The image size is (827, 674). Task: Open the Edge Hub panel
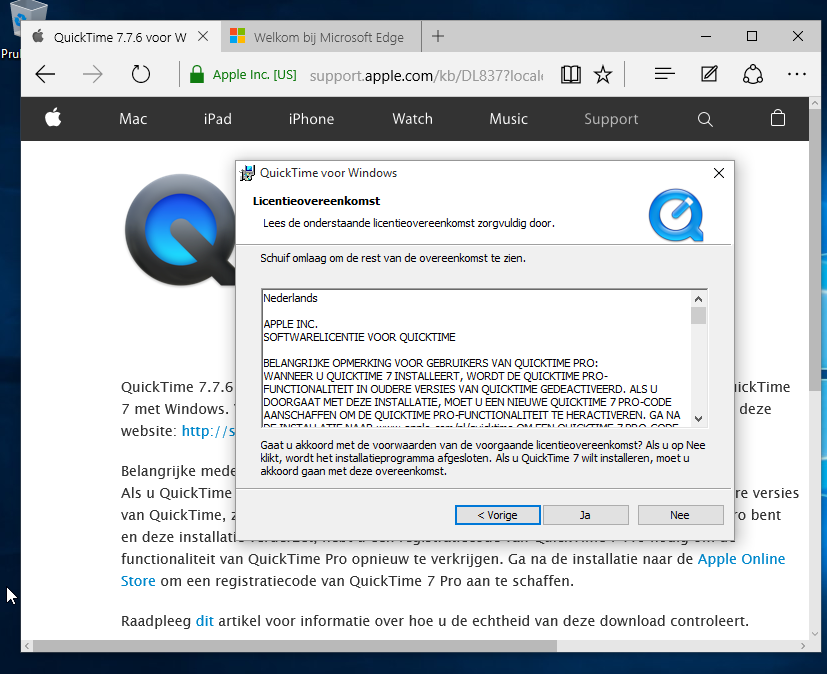pos(665,74)
